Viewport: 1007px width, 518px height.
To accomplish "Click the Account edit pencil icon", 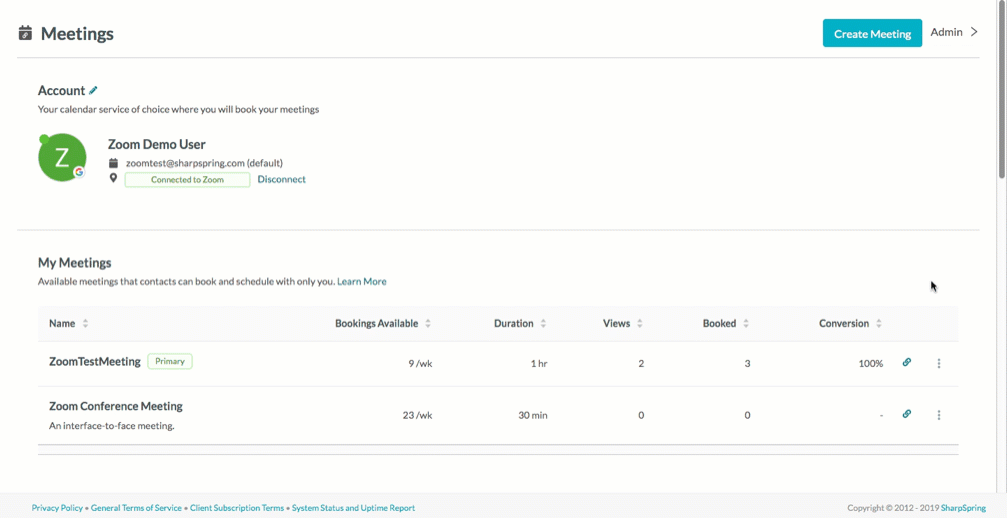I will (93, 91).
